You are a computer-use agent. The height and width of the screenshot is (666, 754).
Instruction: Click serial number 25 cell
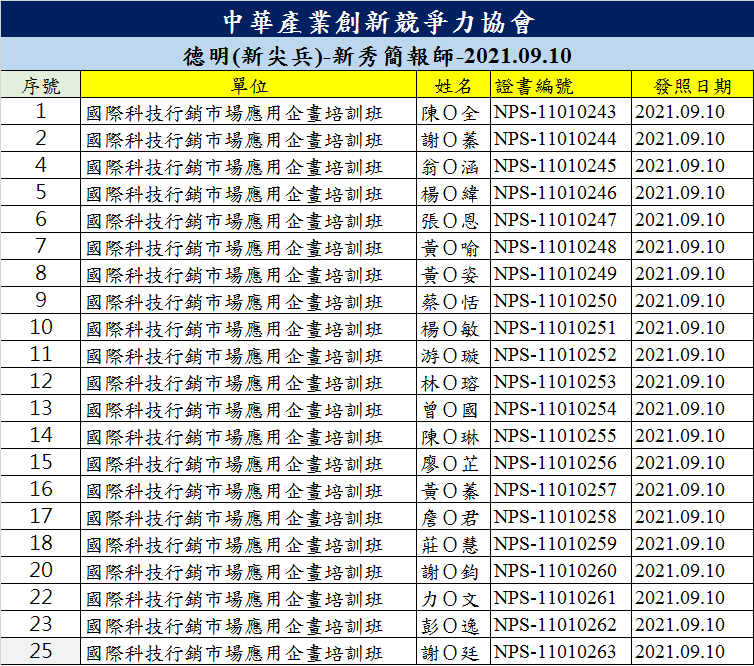pos(41,651)
